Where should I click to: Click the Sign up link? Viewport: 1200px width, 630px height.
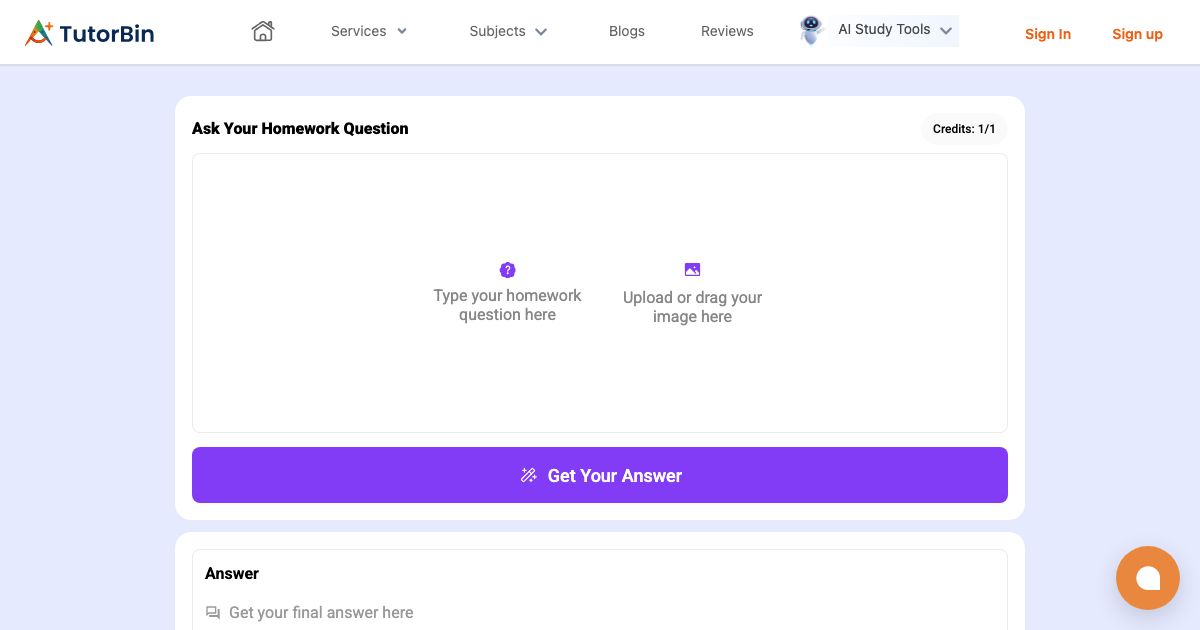(1137, 34)
